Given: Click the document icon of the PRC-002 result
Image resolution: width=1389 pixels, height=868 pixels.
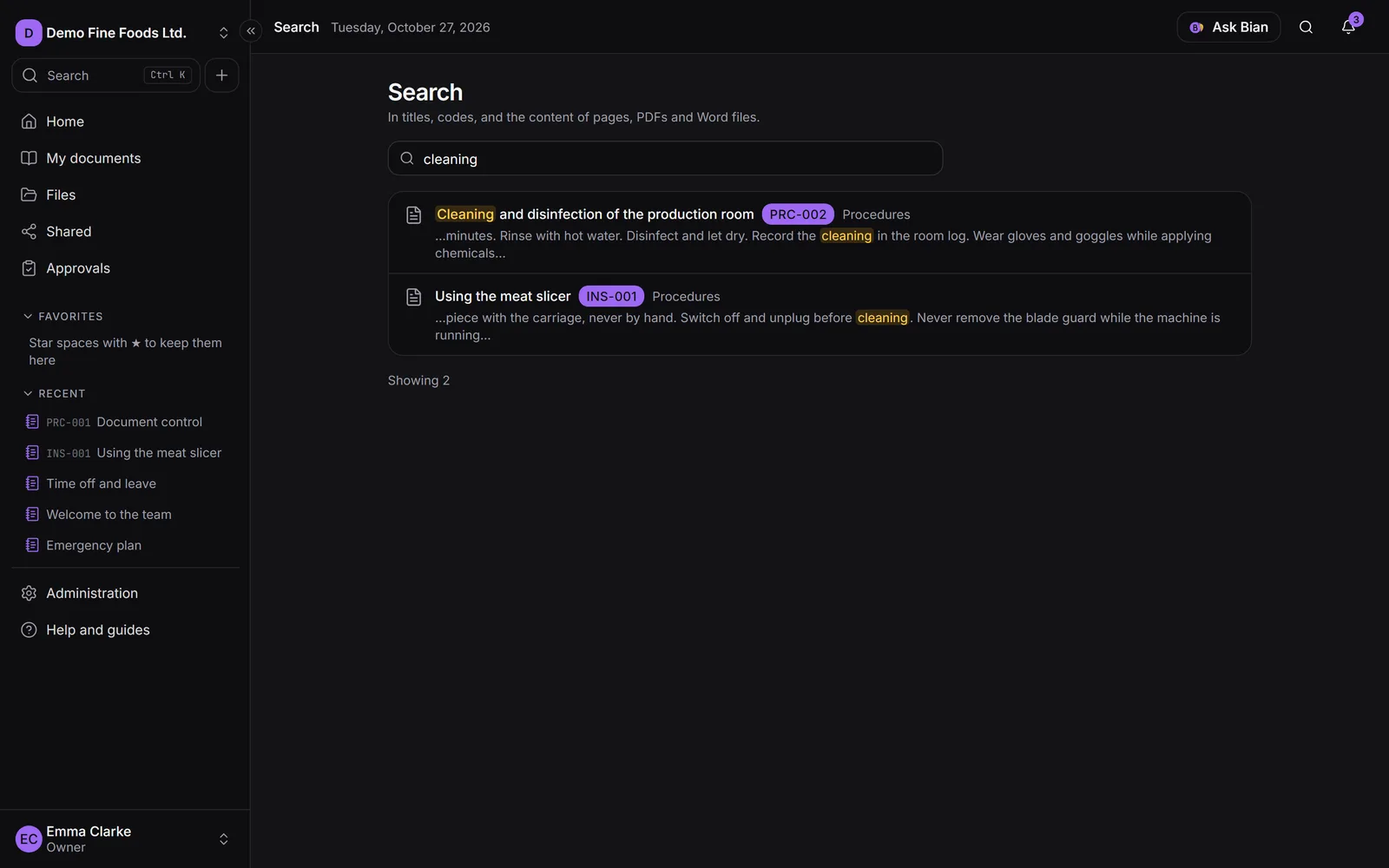Looking at the screenshot, I should 414,215.
